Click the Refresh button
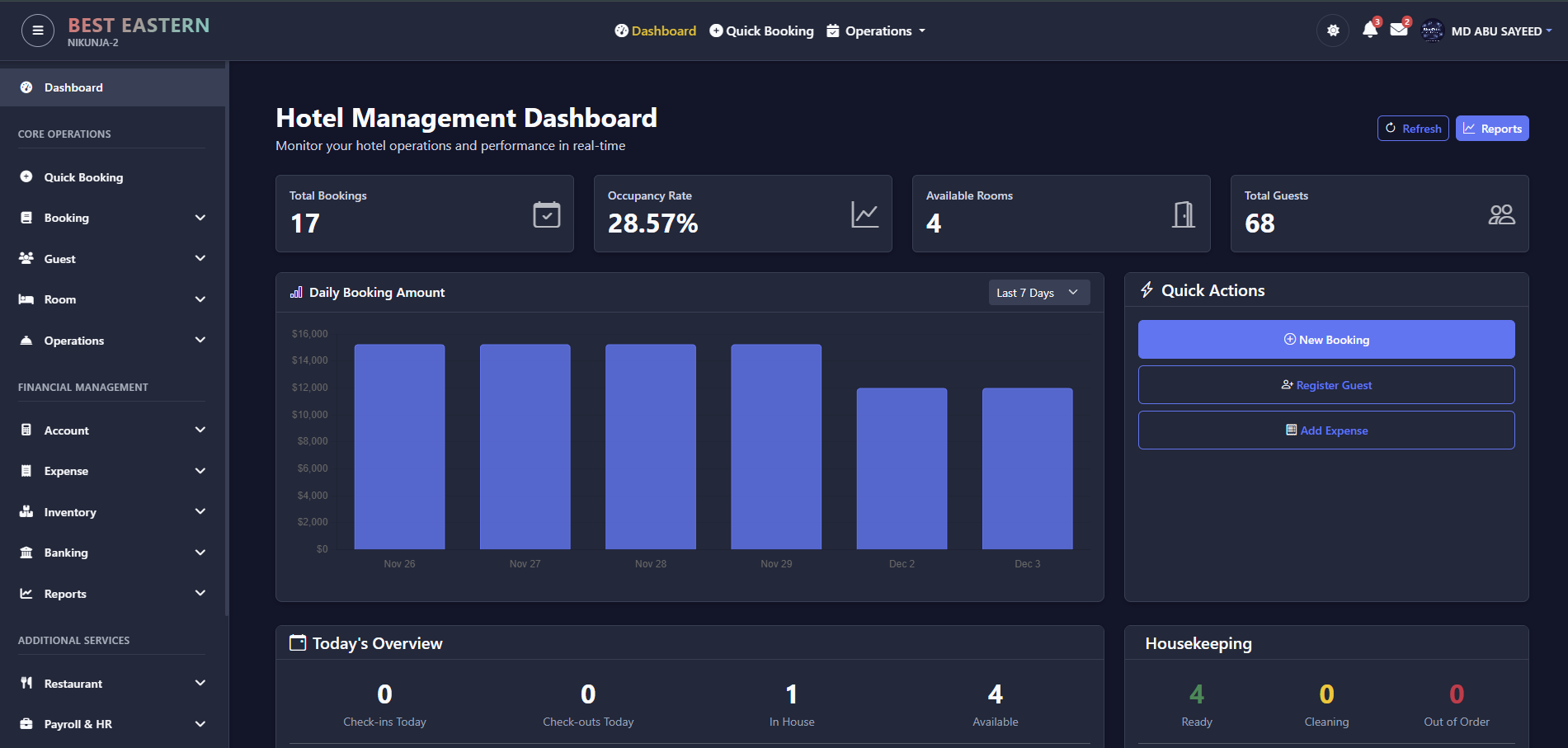Image resolution: width=1568 pixels, height=748 pixels. [1413, 128]
